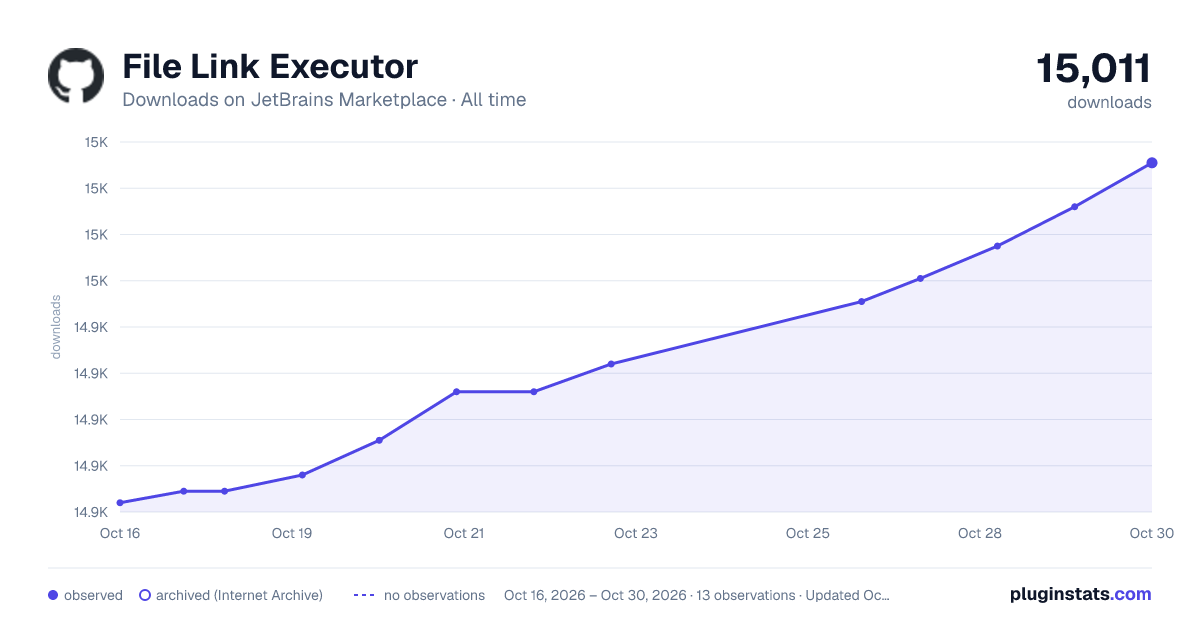Click the 'Oct 25' x-axis label
1200x630 pixels.
tap(808, 533)
